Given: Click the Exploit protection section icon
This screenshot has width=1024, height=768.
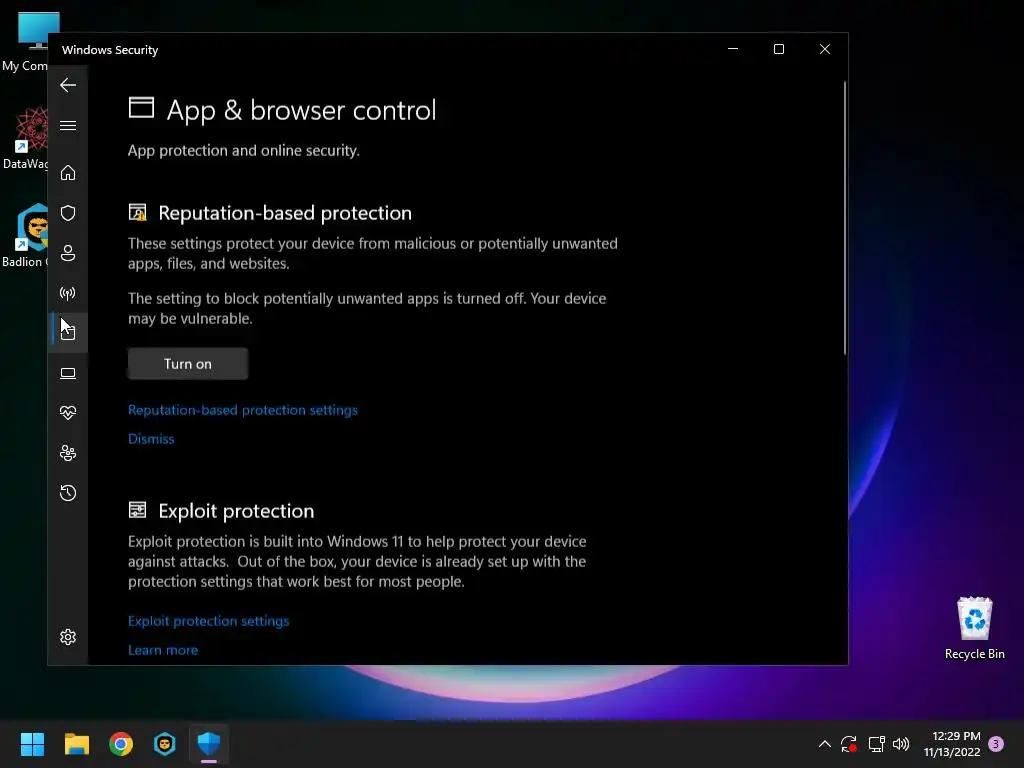Looking at the screenshot, I should pos(137,510).
